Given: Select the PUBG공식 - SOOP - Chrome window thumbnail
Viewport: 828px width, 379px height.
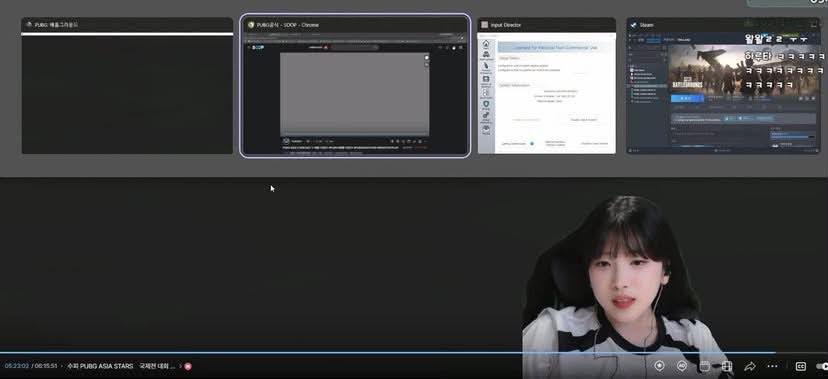Looking at the screenshot, I should [x=355, y=86].
